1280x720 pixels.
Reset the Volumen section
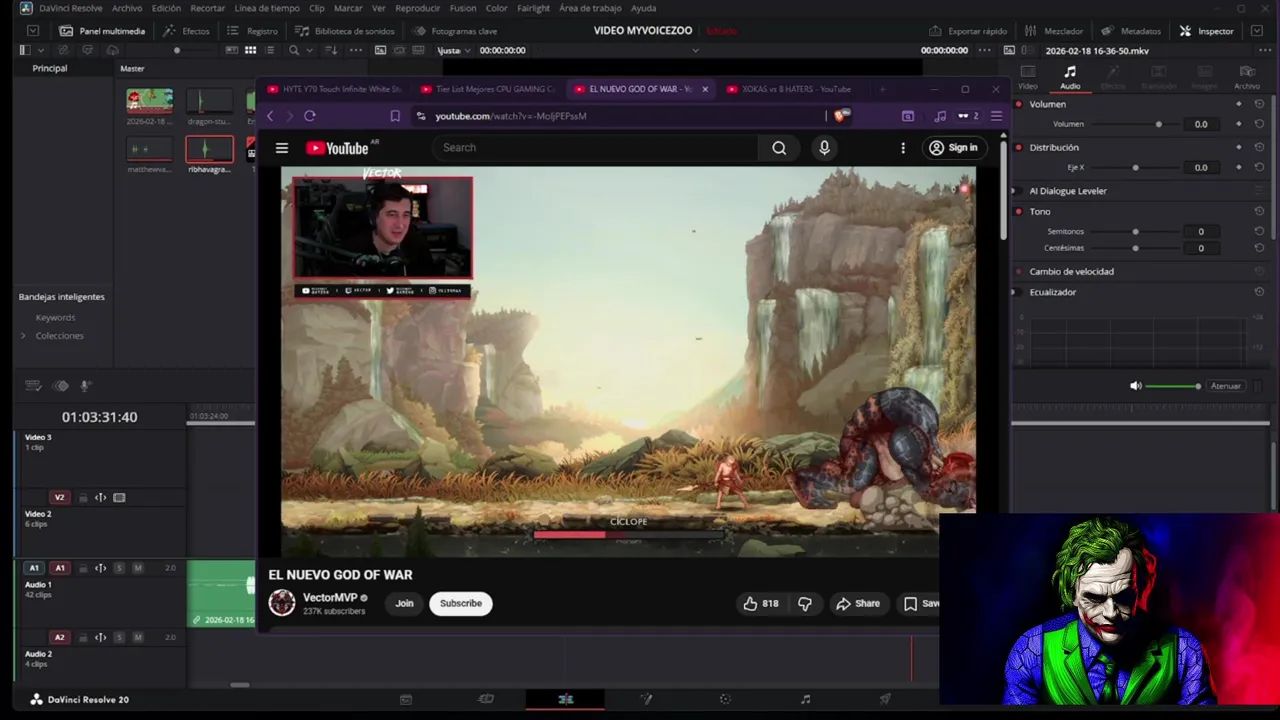click(1259, 104)
